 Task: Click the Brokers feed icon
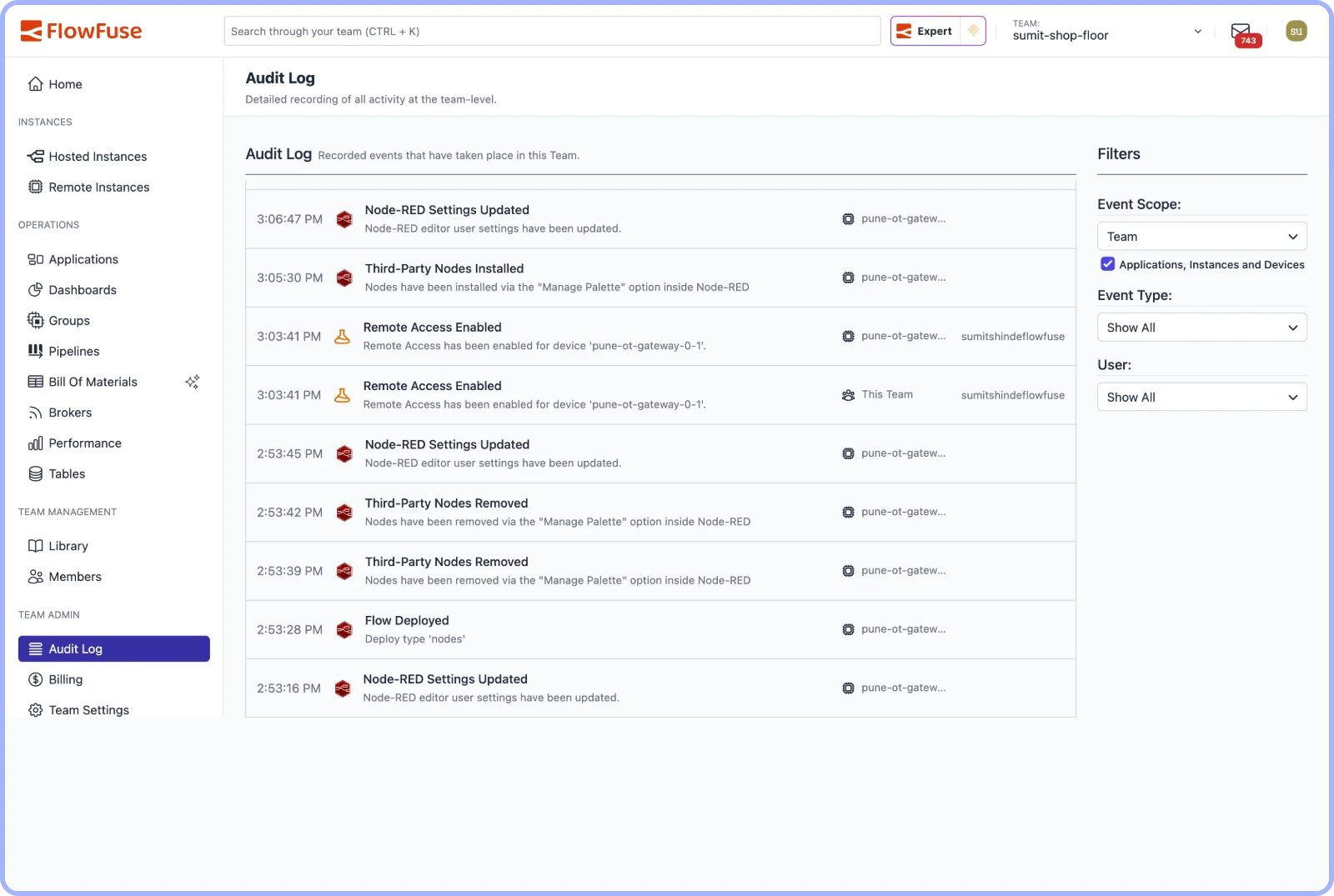click(x=35, y=413)
